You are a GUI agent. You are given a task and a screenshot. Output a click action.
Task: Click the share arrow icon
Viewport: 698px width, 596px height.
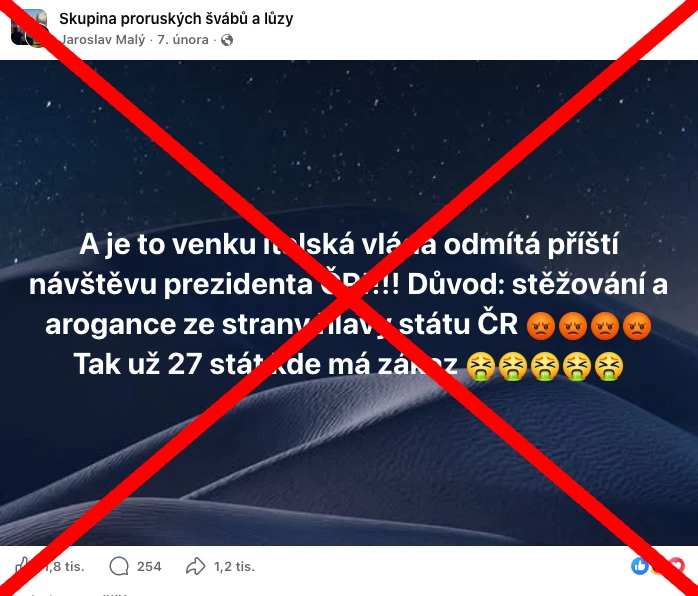195,566
